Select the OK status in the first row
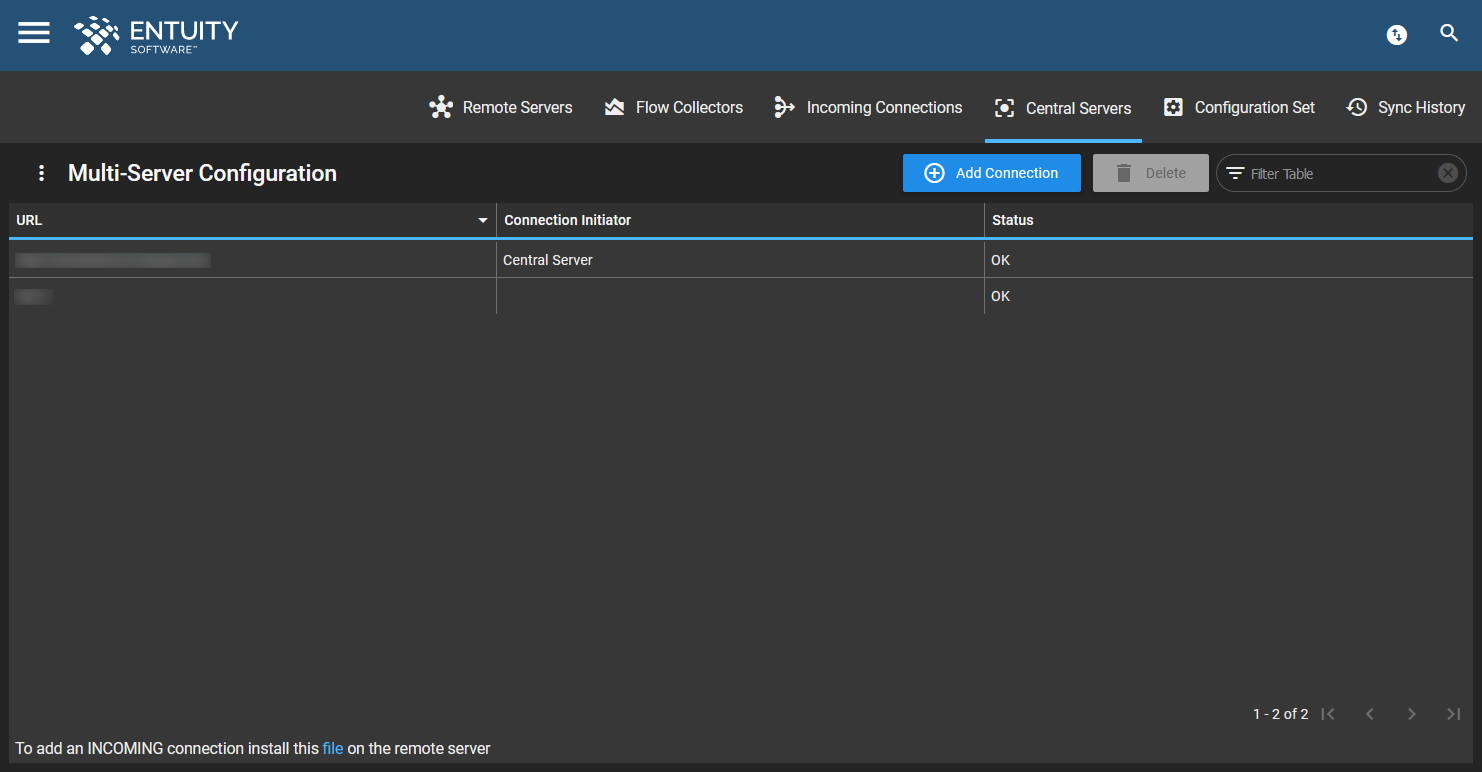The image size is (1482, 772). [1000, 260]
